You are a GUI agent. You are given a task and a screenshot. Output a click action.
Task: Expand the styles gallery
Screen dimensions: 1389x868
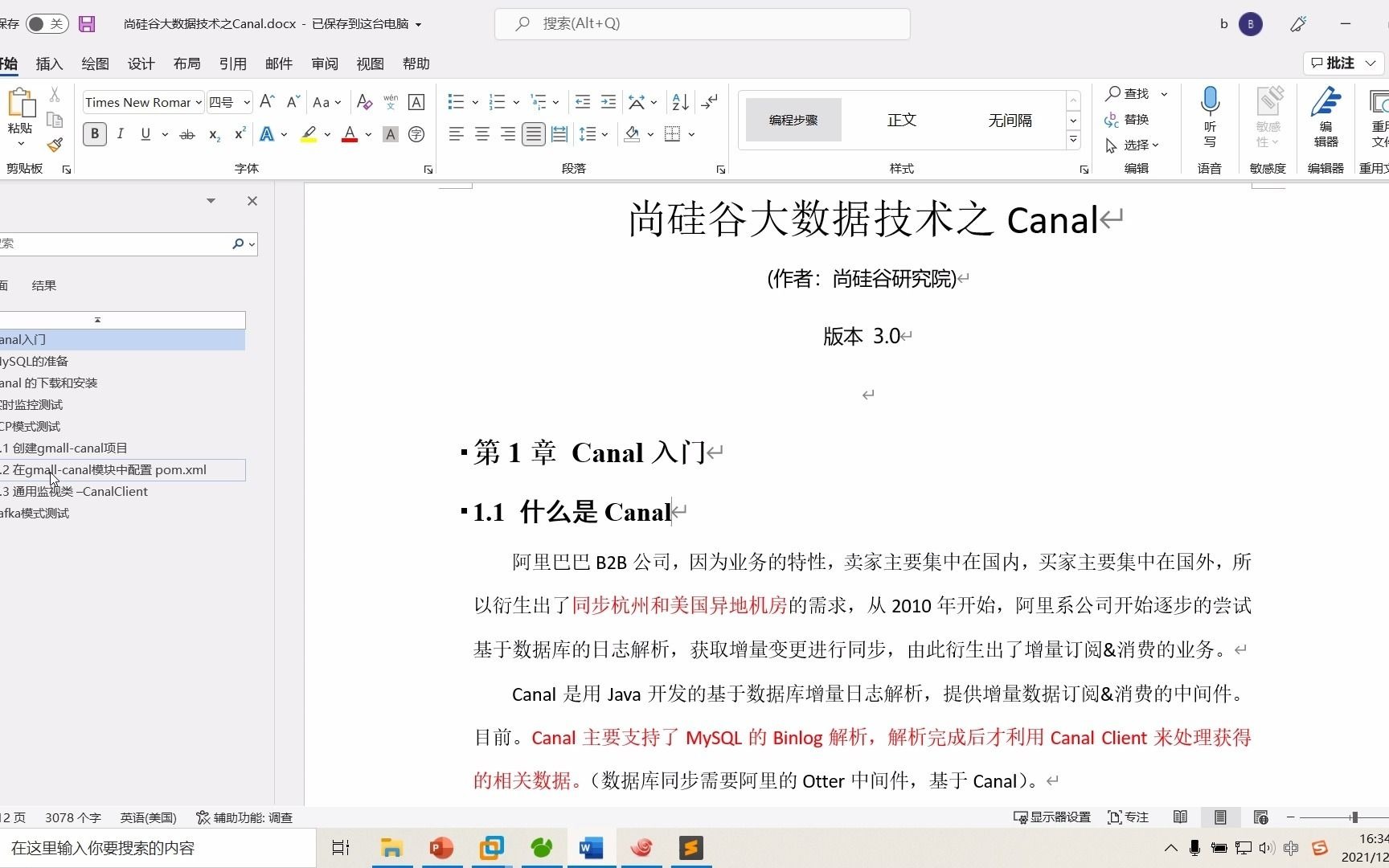point(1073,140)
